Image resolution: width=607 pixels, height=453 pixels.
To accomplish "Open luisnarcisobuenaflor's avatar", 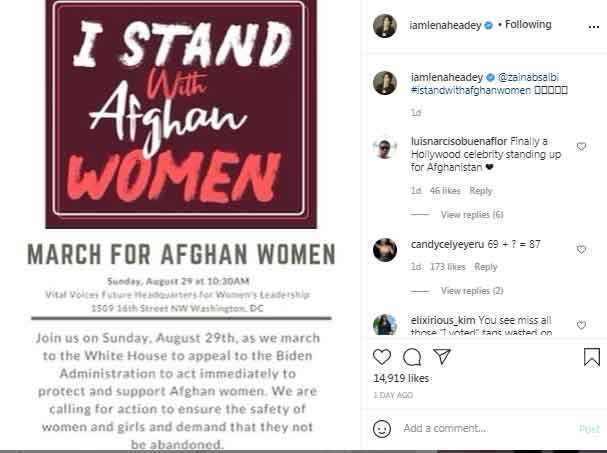I will click(x=385, y=148).
